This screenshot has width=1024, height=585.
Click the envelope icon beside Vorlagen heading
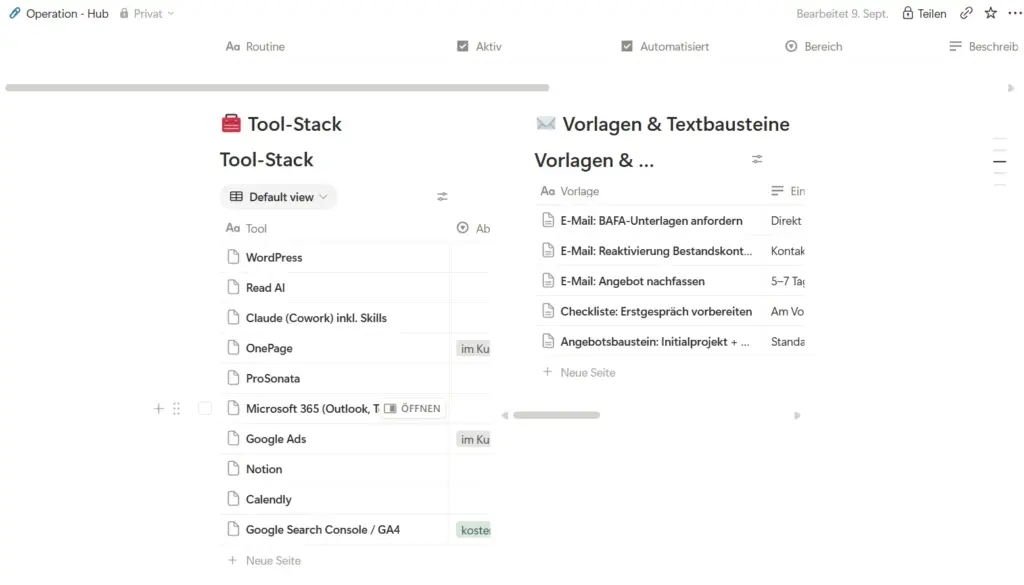click(x=546, y=123)
